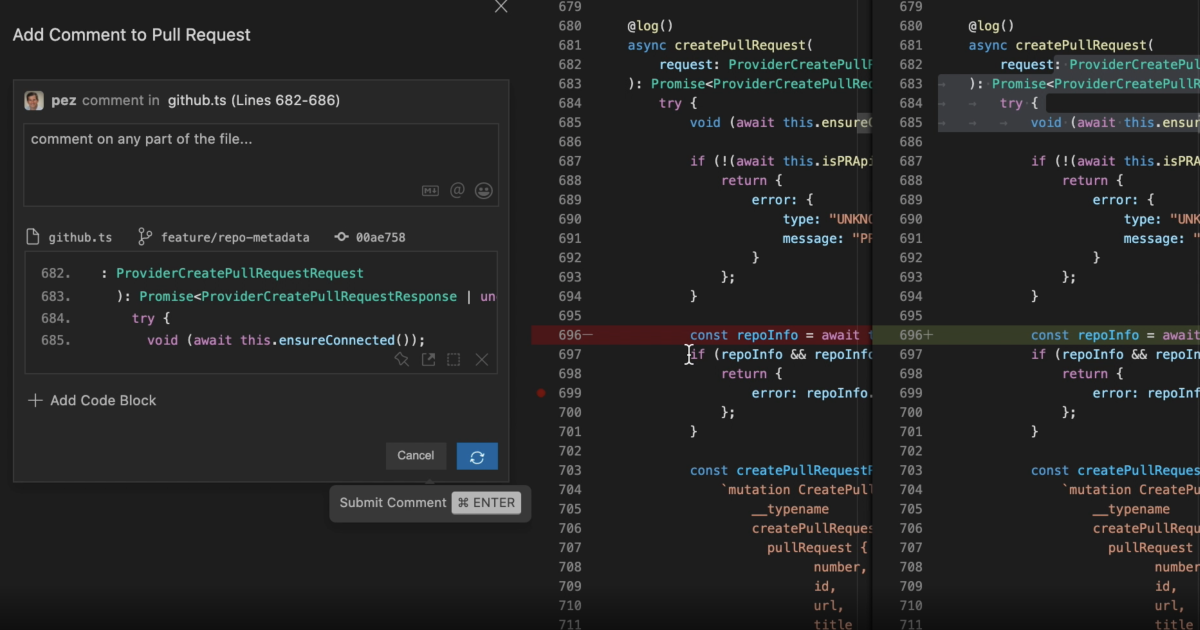Image resolution: width=1200 pixels, height=630 pixels.
Task: Toggle the Markdown formatting icon
Action: (430, 190)
